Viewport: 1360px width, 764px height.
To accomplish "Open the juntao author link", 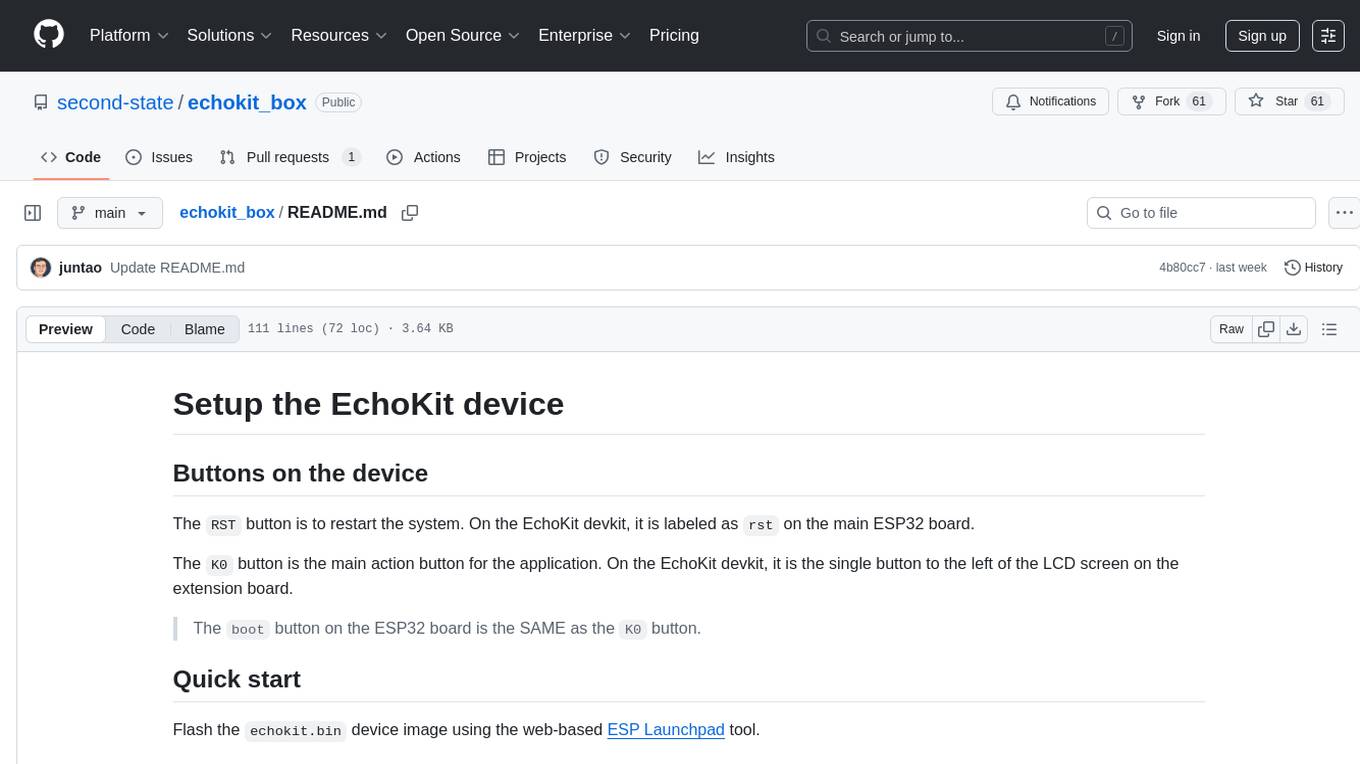I will [x=80, y=268].
